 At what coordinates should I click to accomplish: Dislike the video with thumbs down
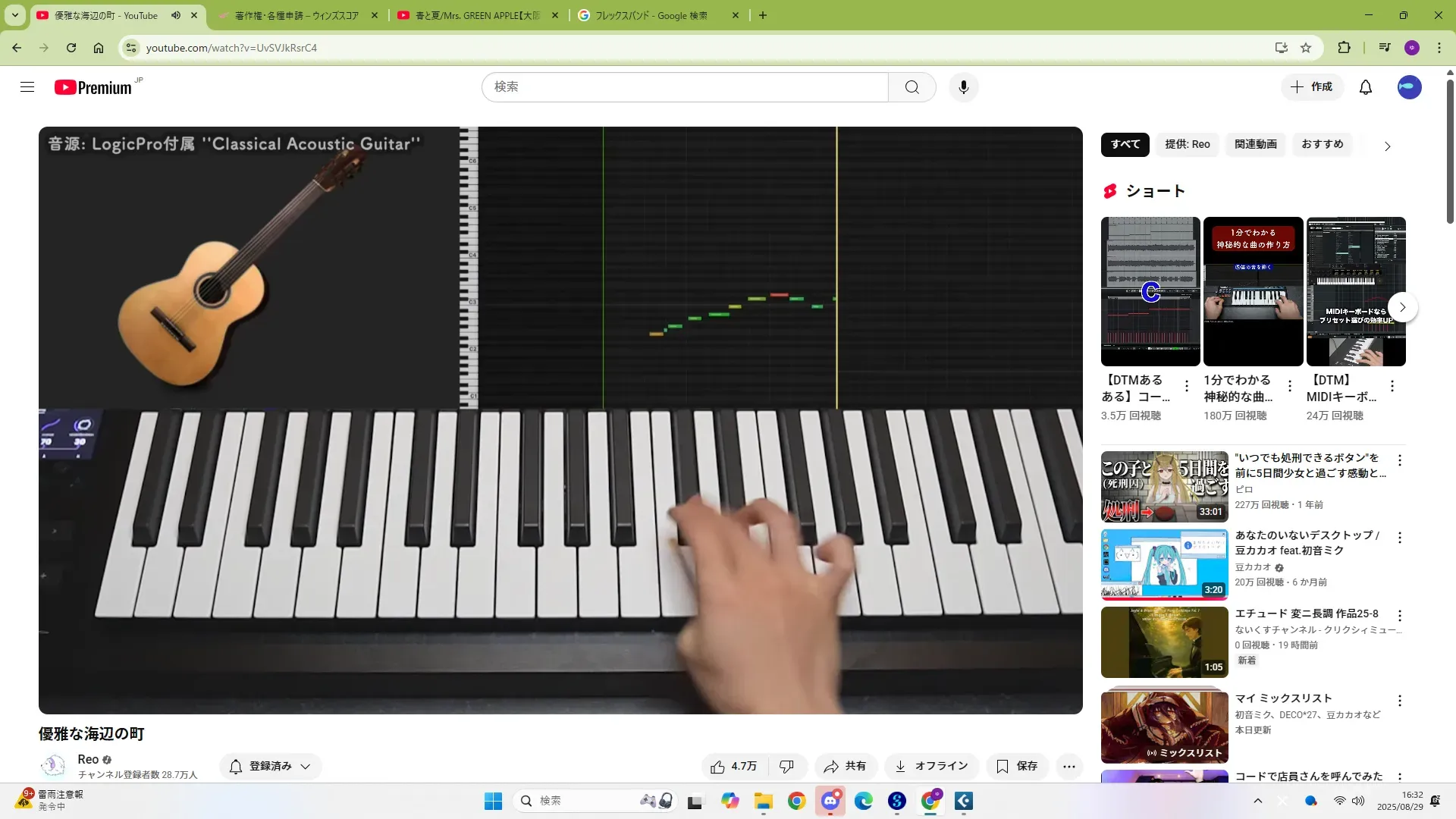(x=786, y=767)
